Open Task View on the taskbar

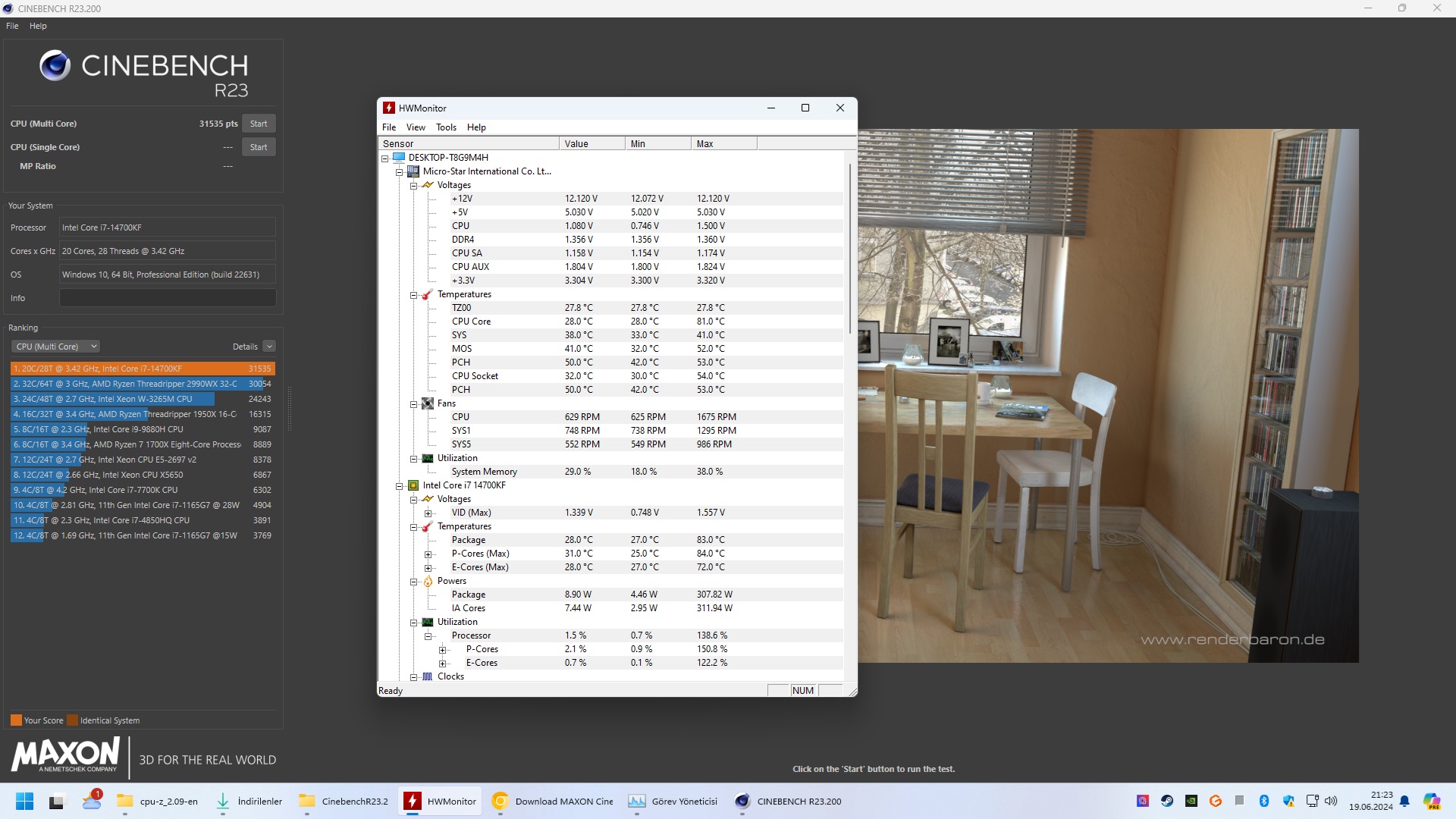point(57,802)
